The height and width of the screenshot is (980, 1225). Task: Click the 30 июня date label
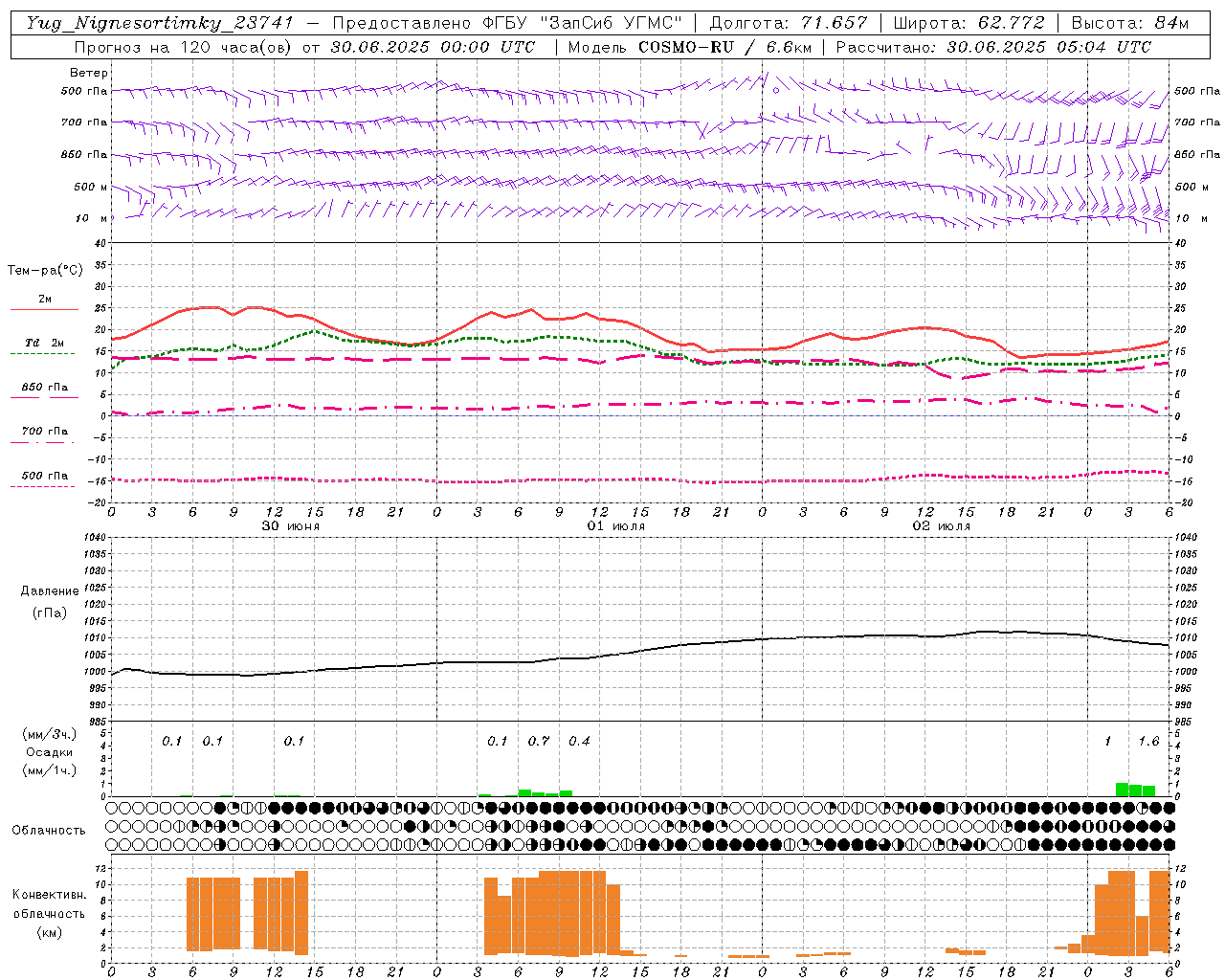pos(291,526)
